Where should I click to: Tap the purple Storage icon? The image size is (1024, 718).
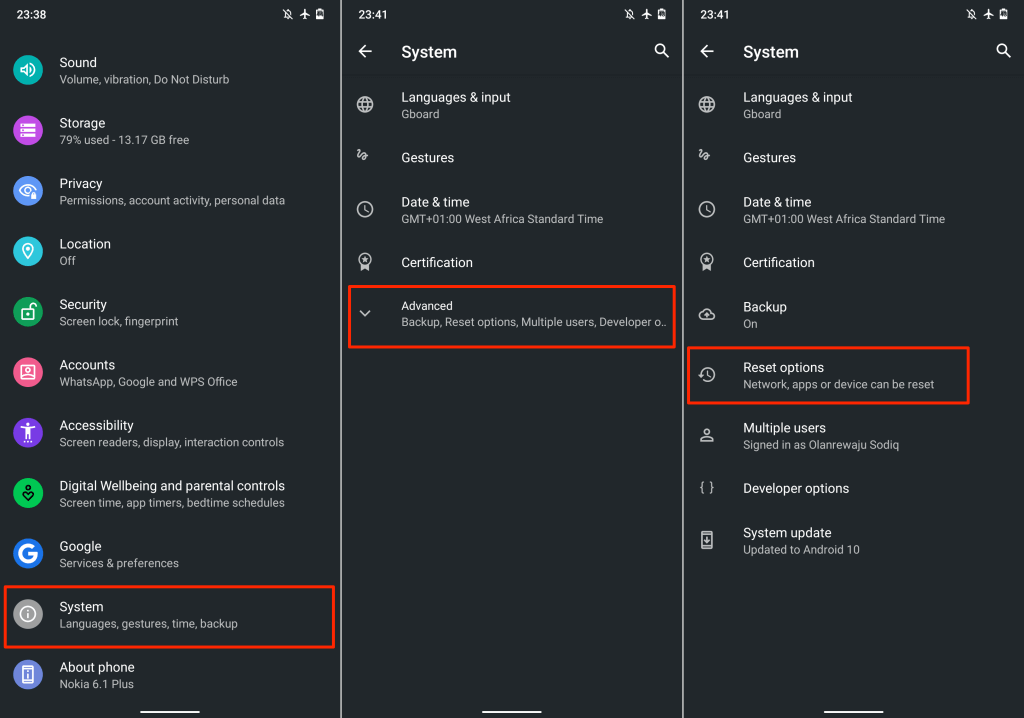[28, 131]
